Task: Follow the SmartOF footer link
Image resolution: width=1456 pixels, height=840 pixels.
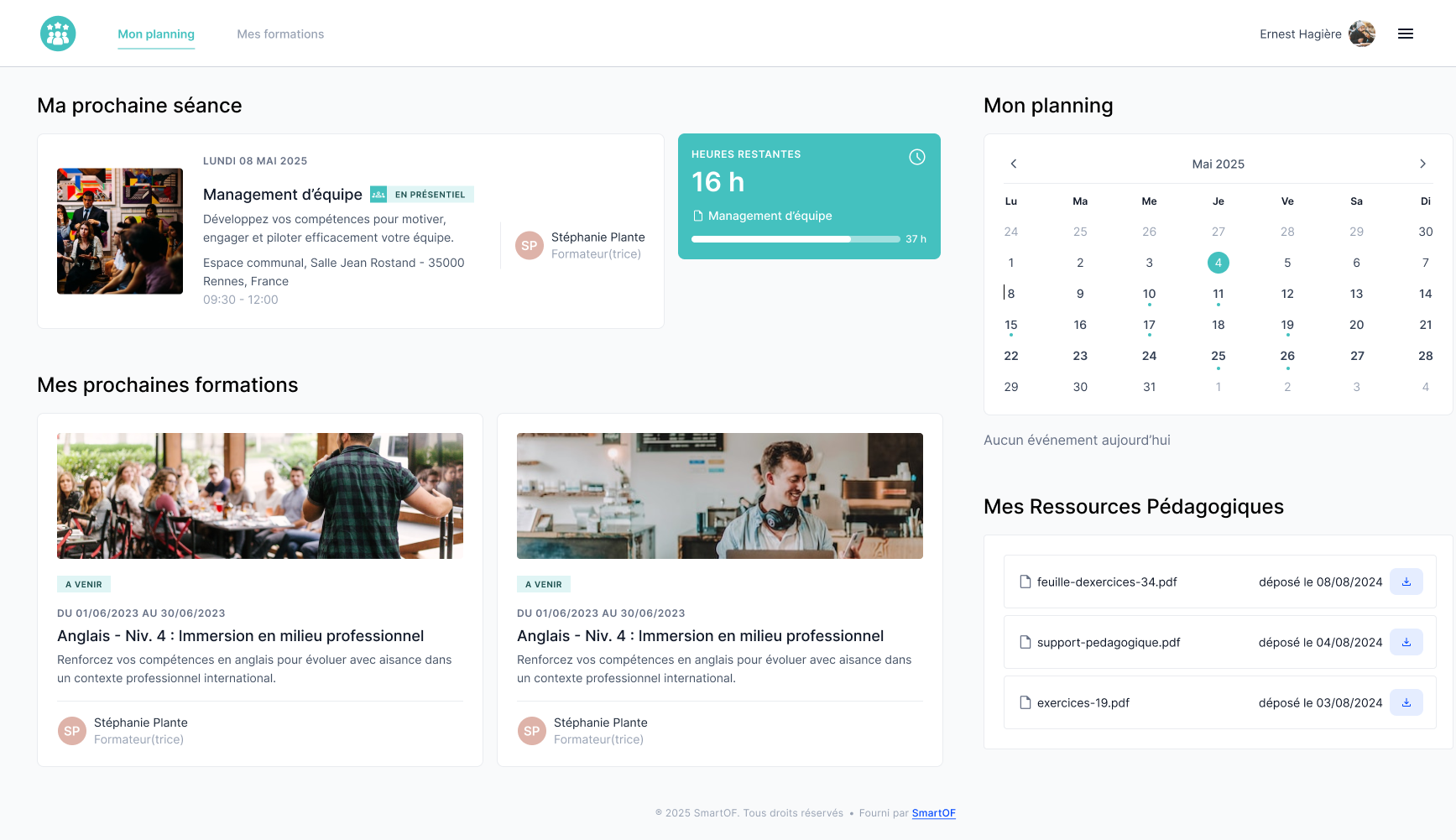Action: click(934, 813)
